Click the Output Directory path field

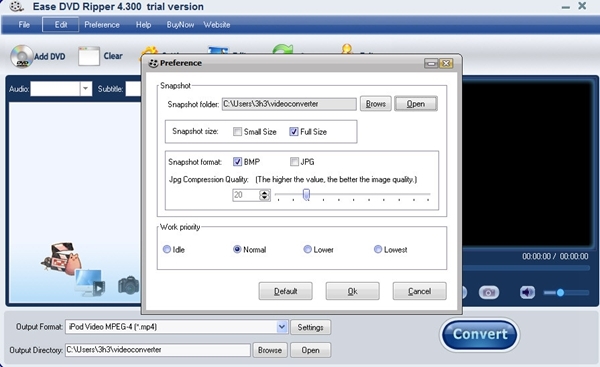pyautogui.click(x=158, y=350)
